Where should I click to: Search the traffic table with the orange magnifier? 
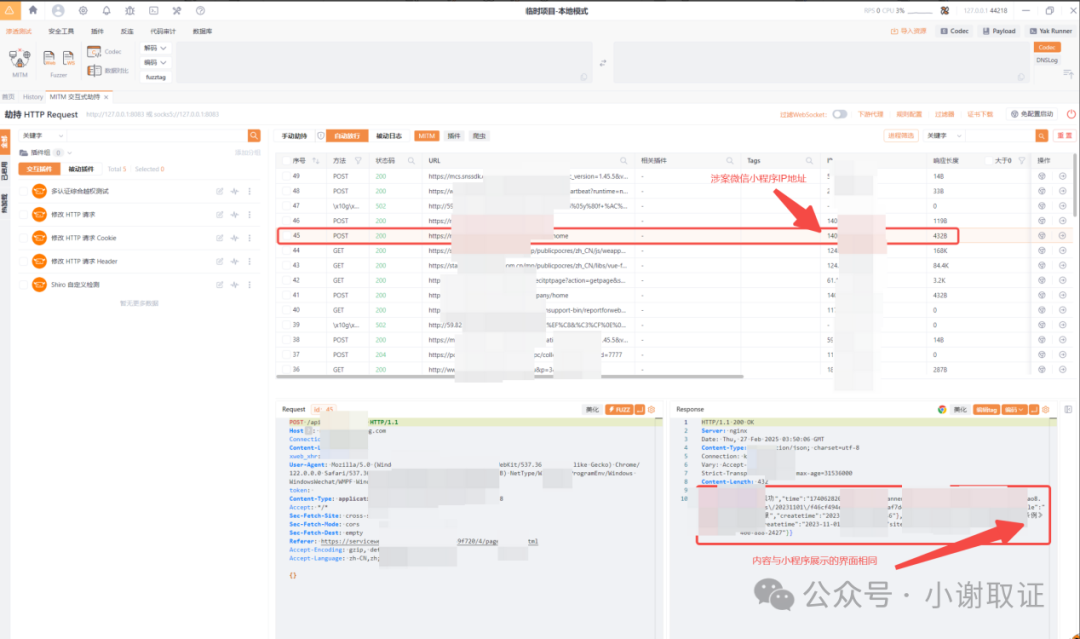(1041, 136)
